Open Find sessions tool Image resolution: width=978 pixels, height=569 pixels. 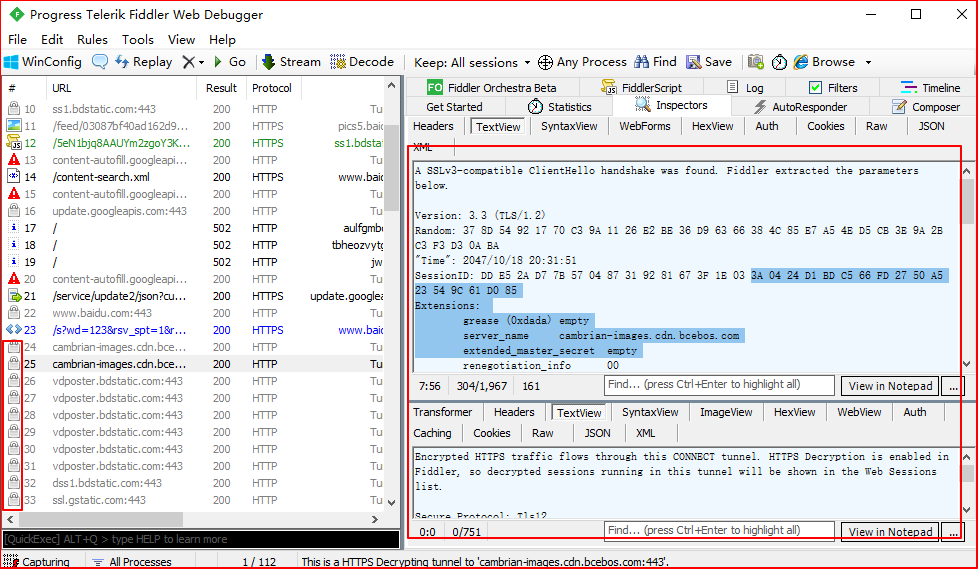[656, 62]
